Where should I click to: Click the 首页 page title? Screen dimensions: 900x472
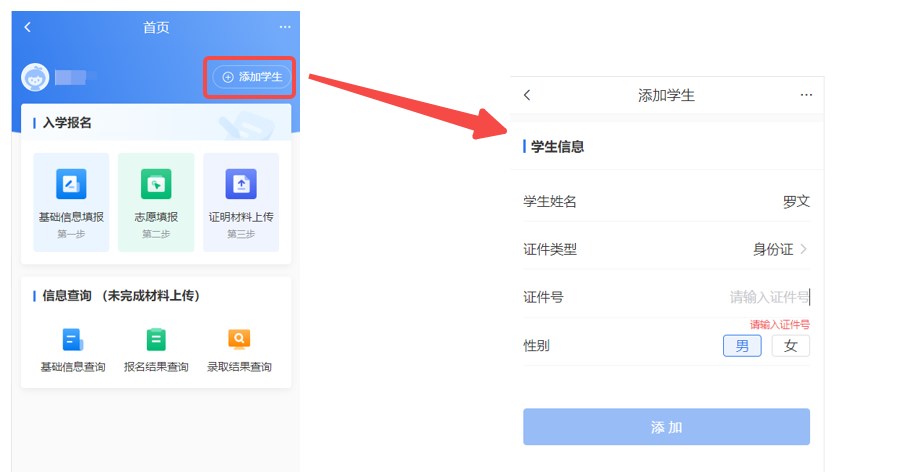pyautogui.click(x=156, y=27)
